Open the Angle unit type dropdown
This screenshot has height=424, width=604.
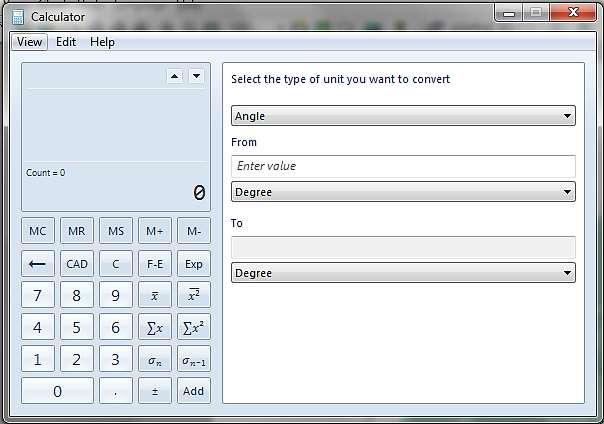(403, 116)
